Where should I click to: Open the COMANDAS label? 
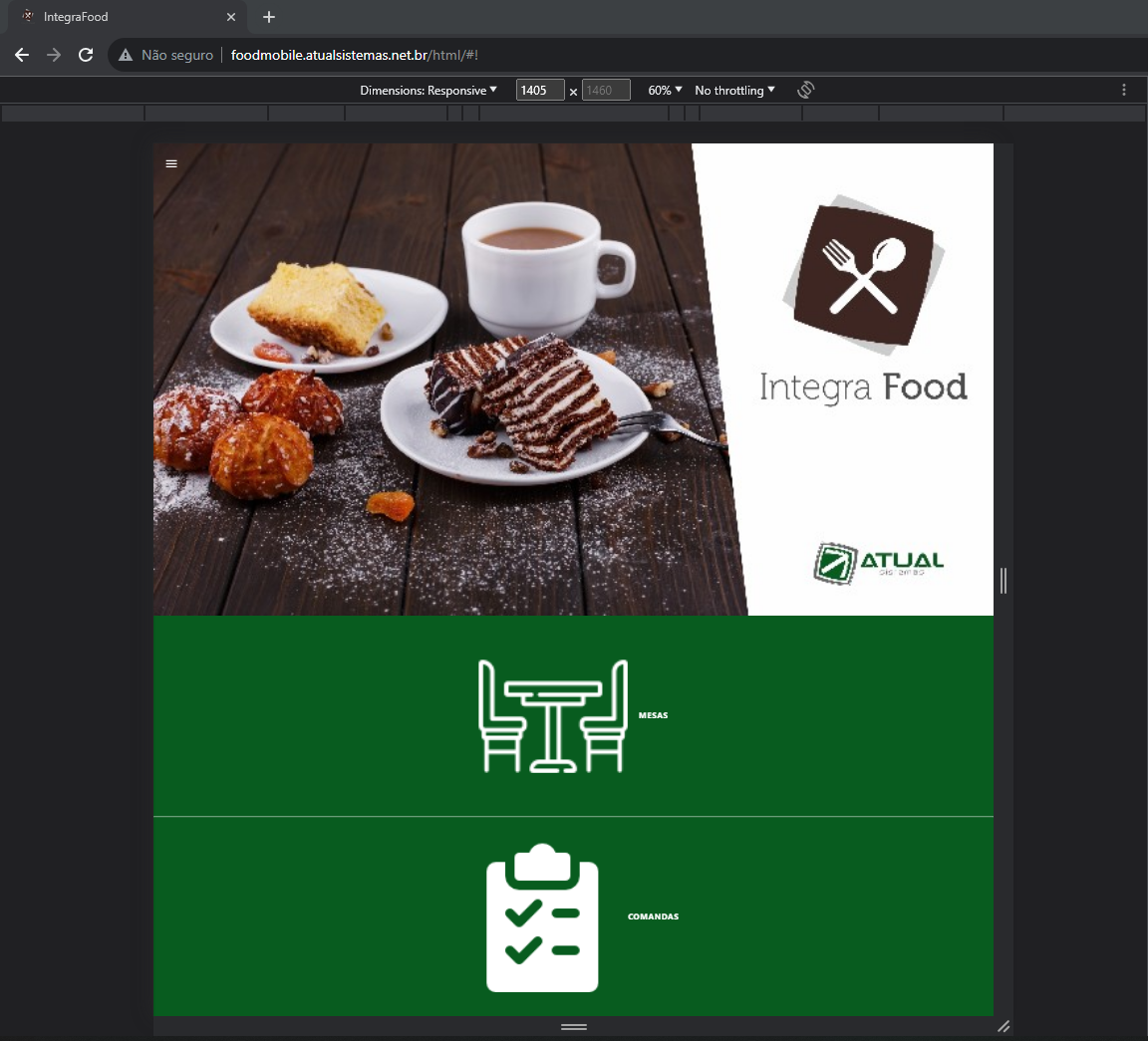pos(653,916)
